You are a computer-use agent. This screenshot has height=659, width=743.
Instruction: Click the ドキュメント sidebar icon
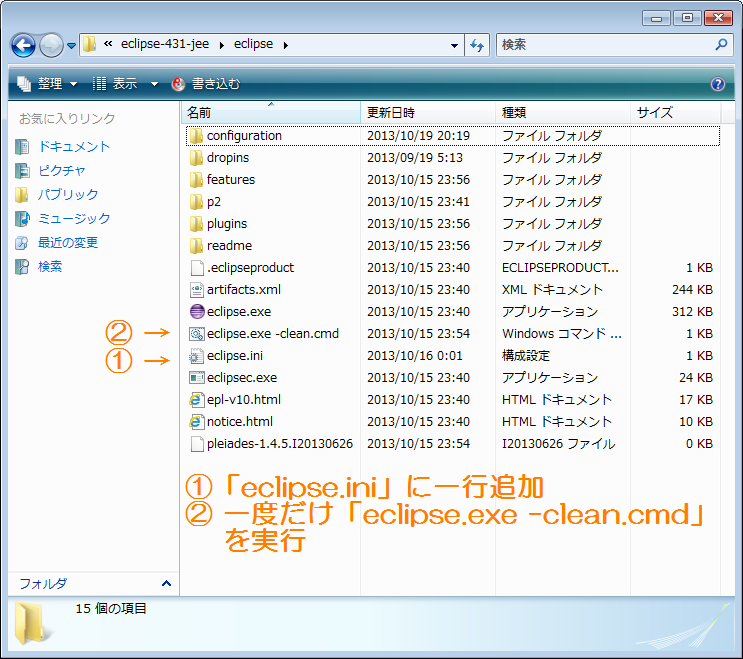click(22, 147)
